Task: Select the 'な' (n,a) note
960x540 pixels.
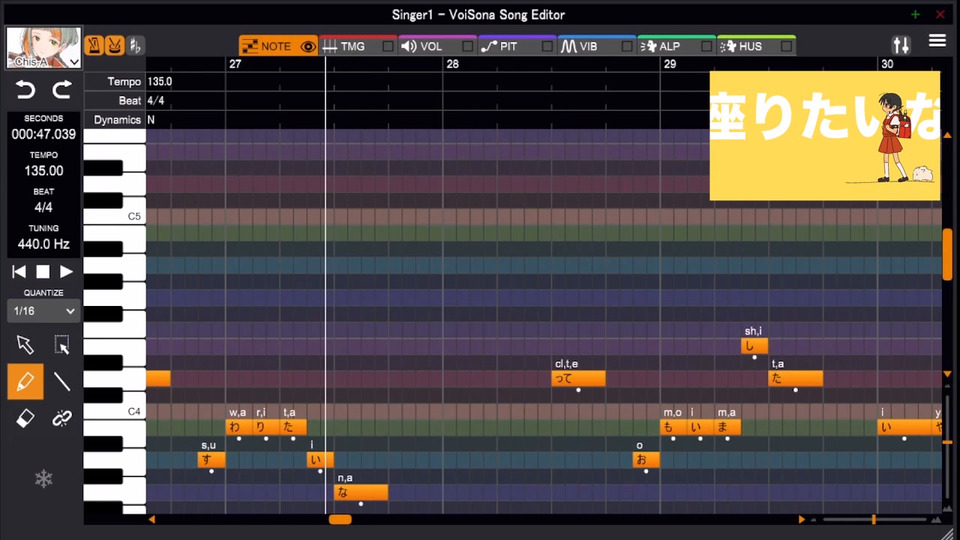Action: [x=361, y=492]
